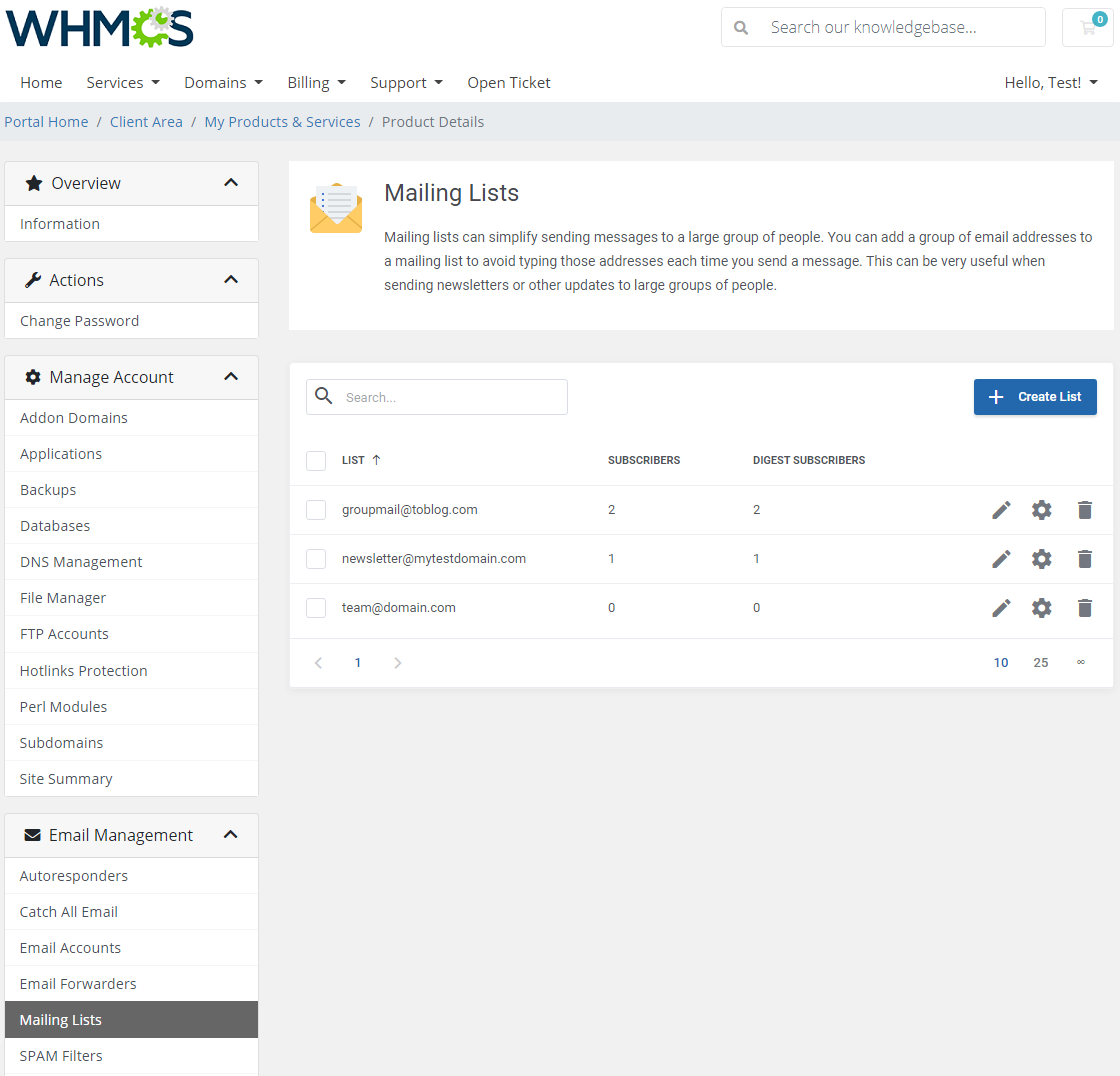Screen dimensions: 1120x1076
Task: Open settings gear for team@domain.com
Action: coord(1041,608)
